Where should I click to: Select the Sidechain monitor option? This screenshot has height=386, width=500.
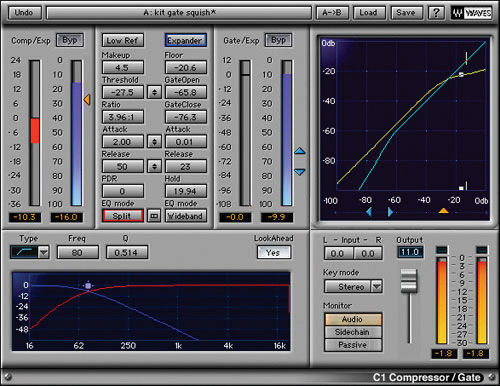[353, 332]
